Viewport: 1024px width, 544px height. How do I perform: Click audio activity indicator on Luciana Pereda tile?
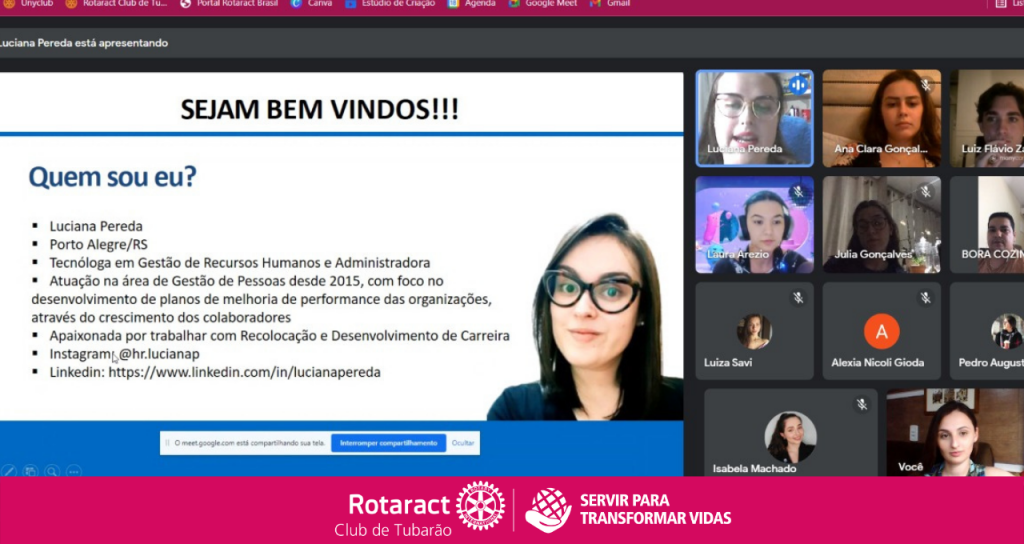click(798, 85)
